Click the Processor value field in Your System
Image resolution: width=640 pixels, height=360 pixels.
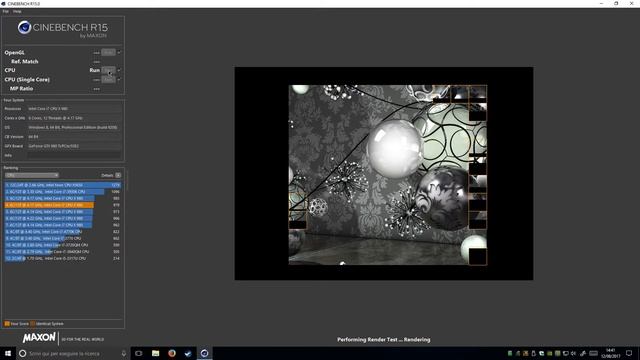pyautogui.click(x=74, y=109)
